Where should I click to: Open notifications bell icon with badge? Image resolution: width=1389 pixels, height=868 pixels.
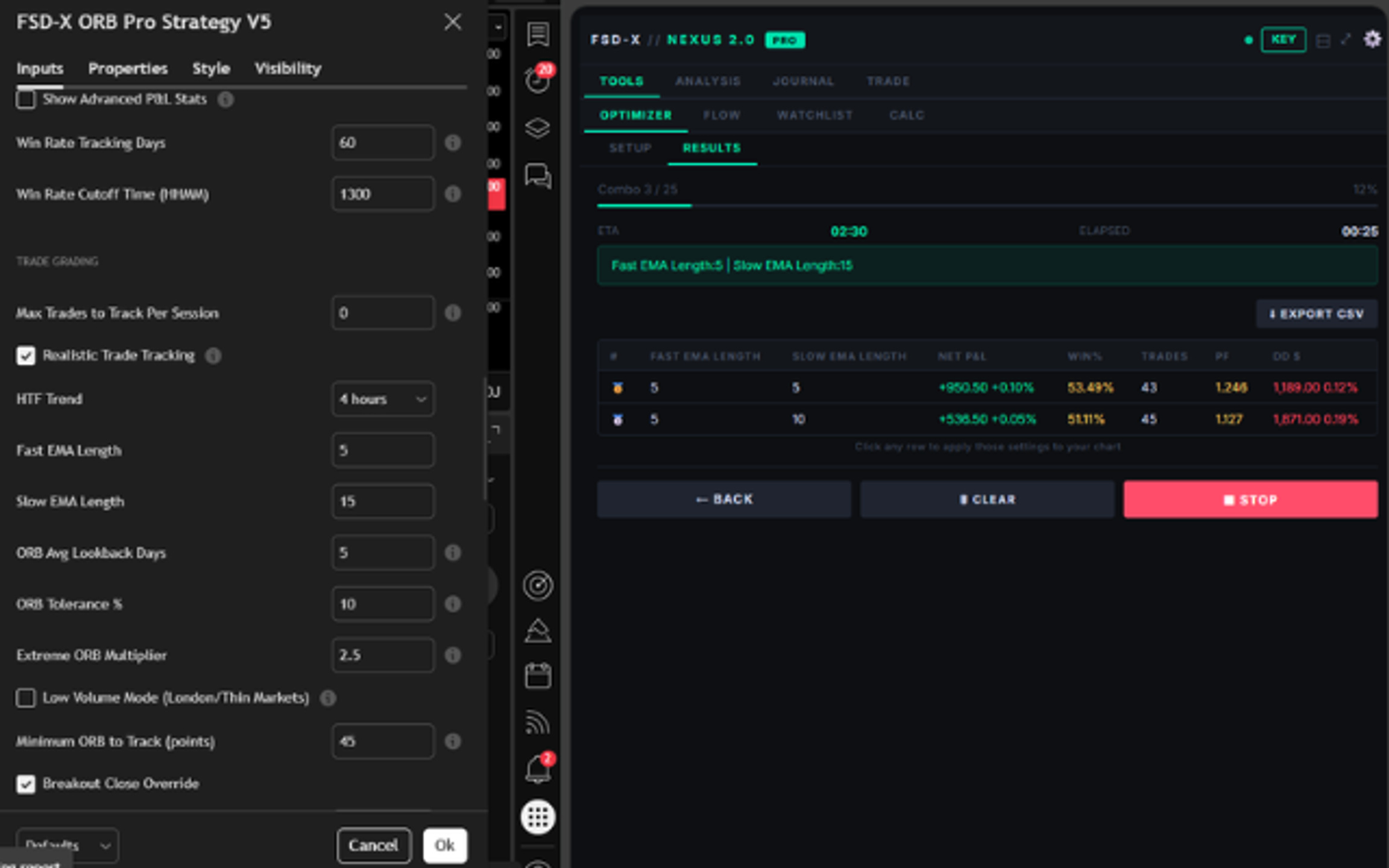(538, 768)
